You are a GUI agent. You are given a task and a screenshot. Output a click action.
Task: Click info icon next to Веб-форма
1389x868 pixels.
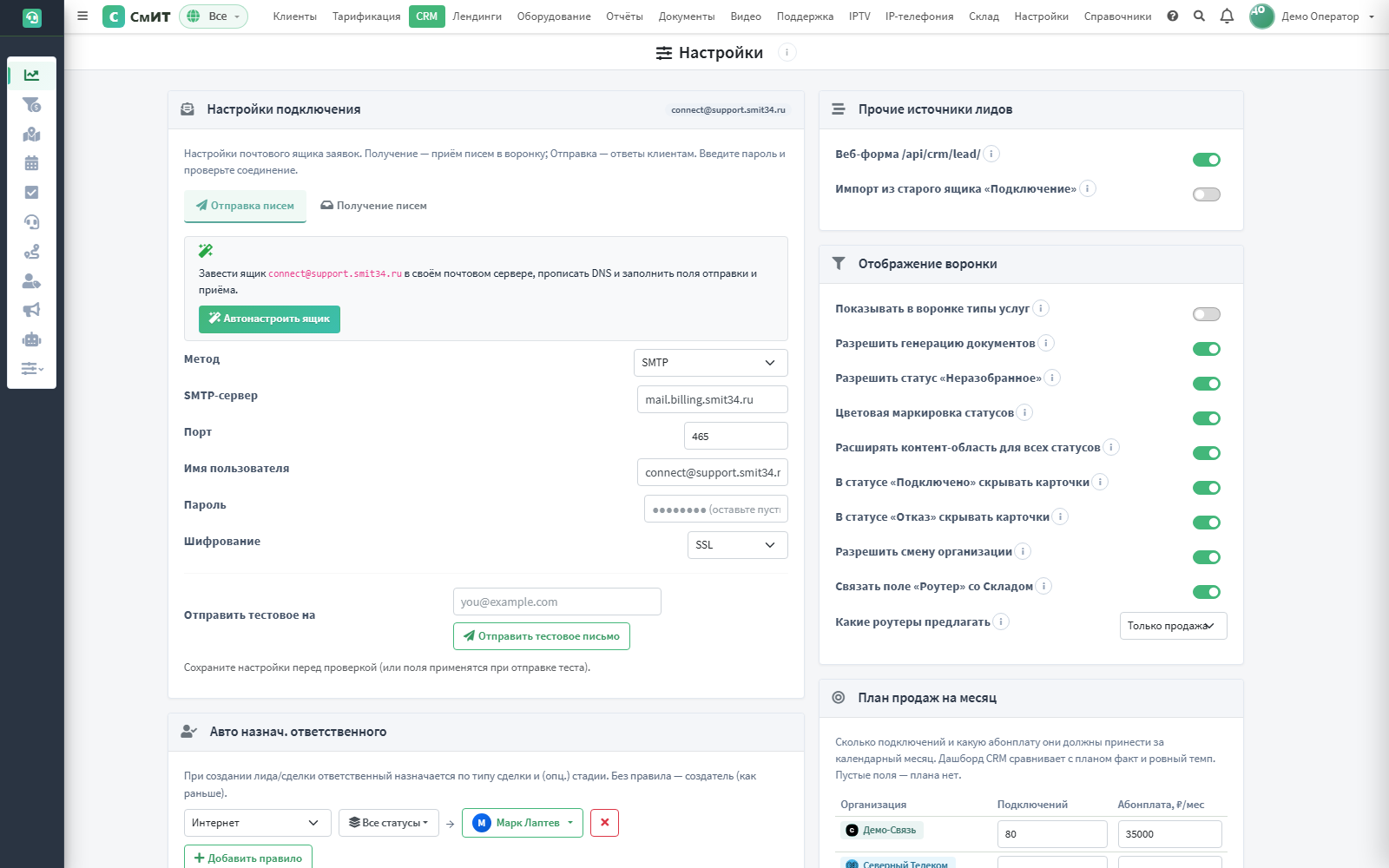coord(991,154)
